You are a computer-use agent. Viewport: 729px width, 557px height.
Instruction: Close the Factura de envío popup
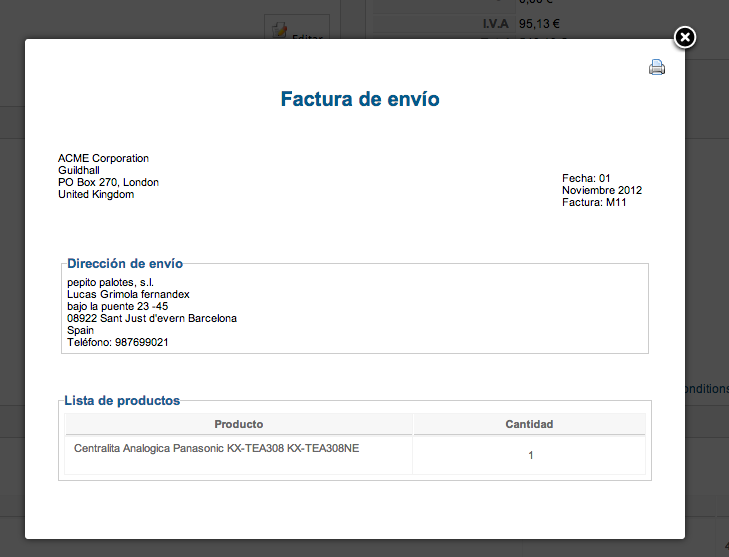tap(685, 38)
